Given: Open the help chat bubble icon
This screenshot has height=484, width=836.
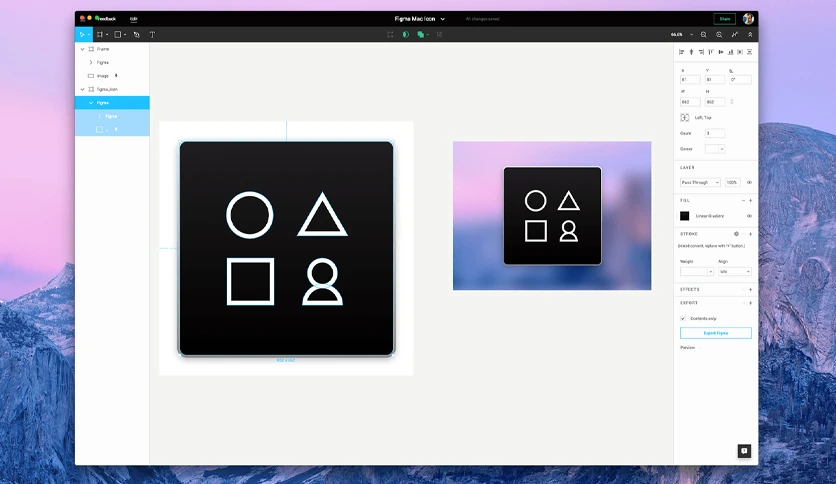Looking at the screenshot, I should 744,451.
